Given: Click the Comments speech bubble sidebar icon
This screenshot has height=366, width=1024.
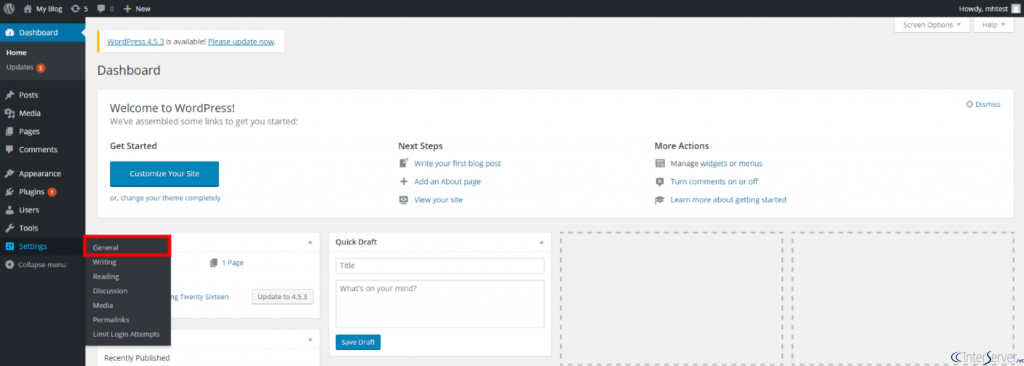Looking at the screenshot, I should [x=10, y=150].
